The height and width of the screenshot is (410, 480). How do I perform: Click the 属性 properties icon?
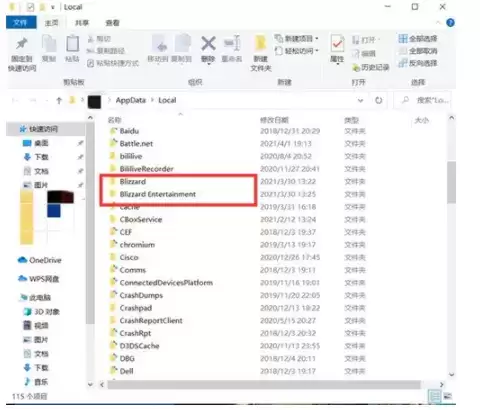click(x=337, y=44)
